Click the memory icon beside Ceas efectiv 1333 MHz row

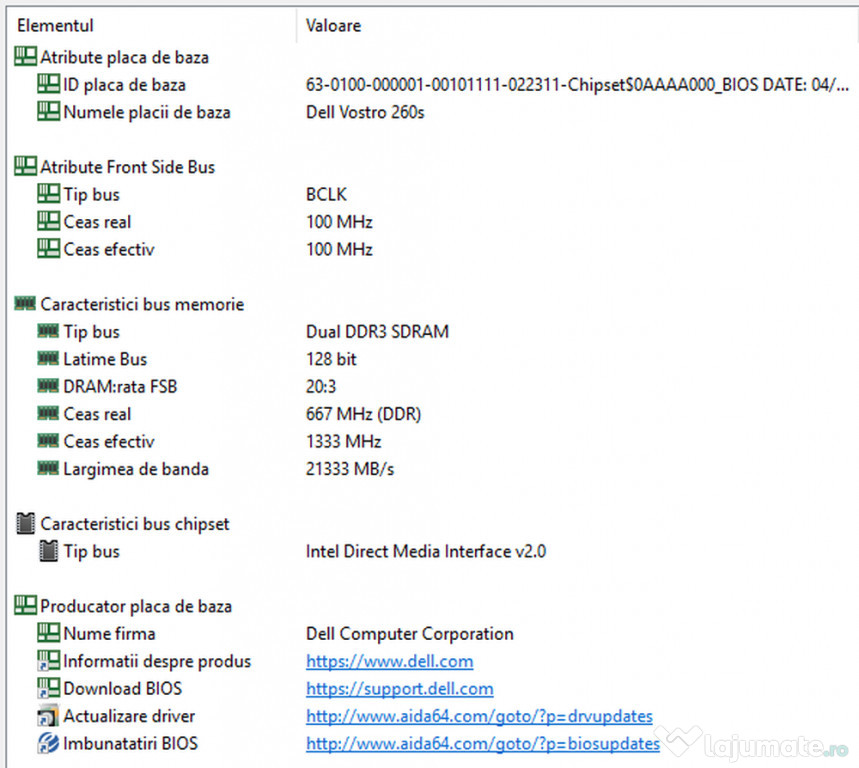pos(48,440)
